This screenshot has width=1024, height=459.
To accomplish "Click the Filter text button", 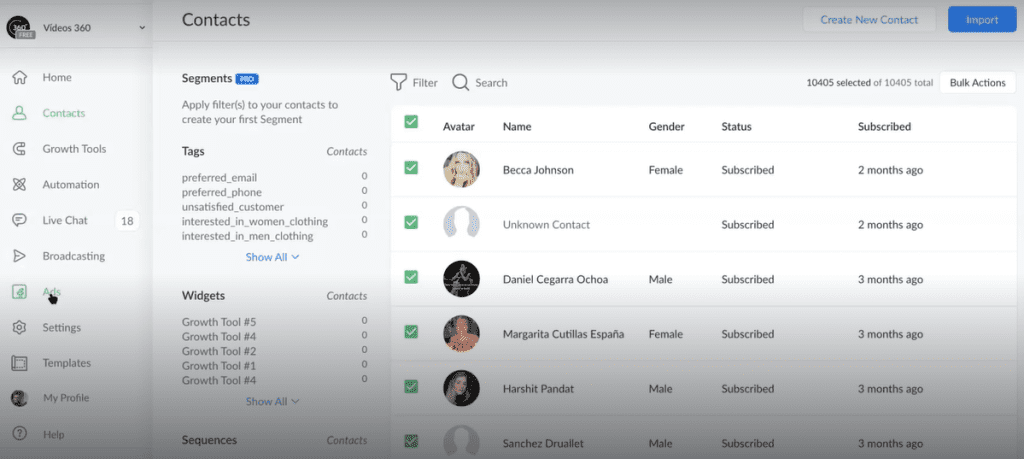I will (x=425, y=83).
